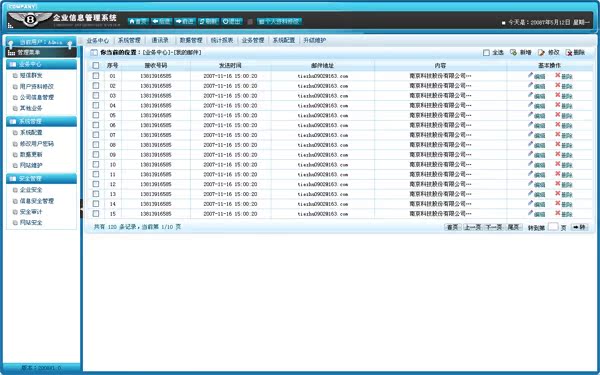Toggle the table header checkbox
The height and width of the screenshot is (375, 600).
tap(96, 66)
